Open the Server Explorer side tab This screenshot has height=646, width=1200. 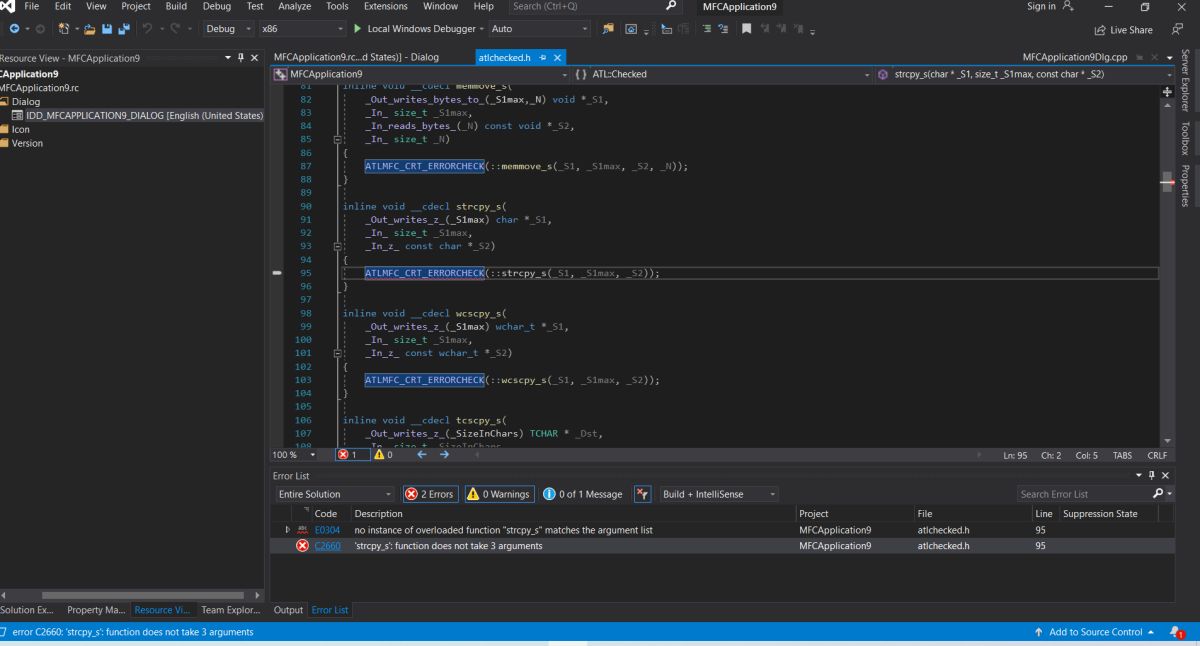coord(1186,80)
